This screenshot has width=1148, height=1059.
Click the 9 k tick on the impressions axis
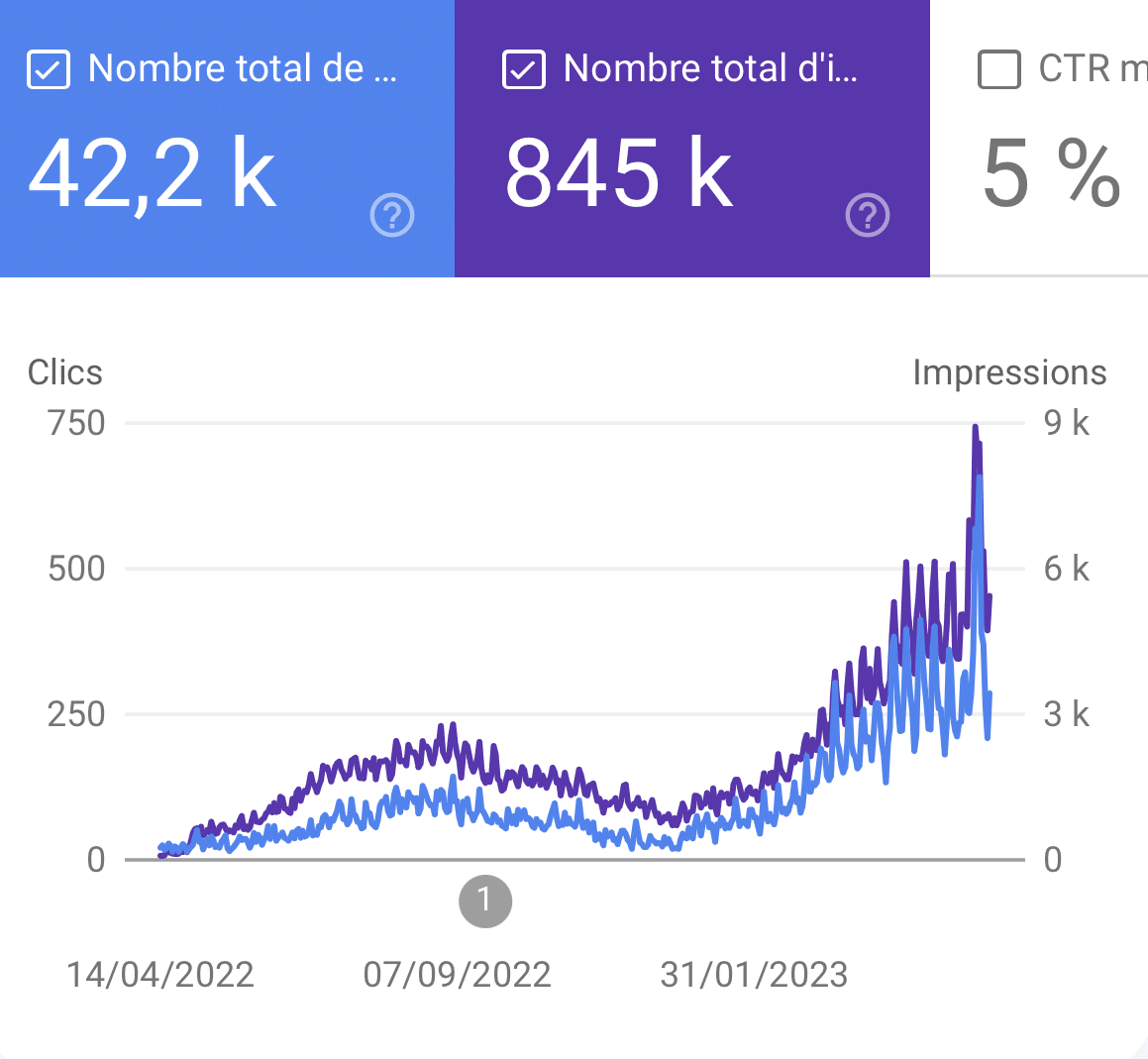pyautogui.click(x=1066, y=423)
